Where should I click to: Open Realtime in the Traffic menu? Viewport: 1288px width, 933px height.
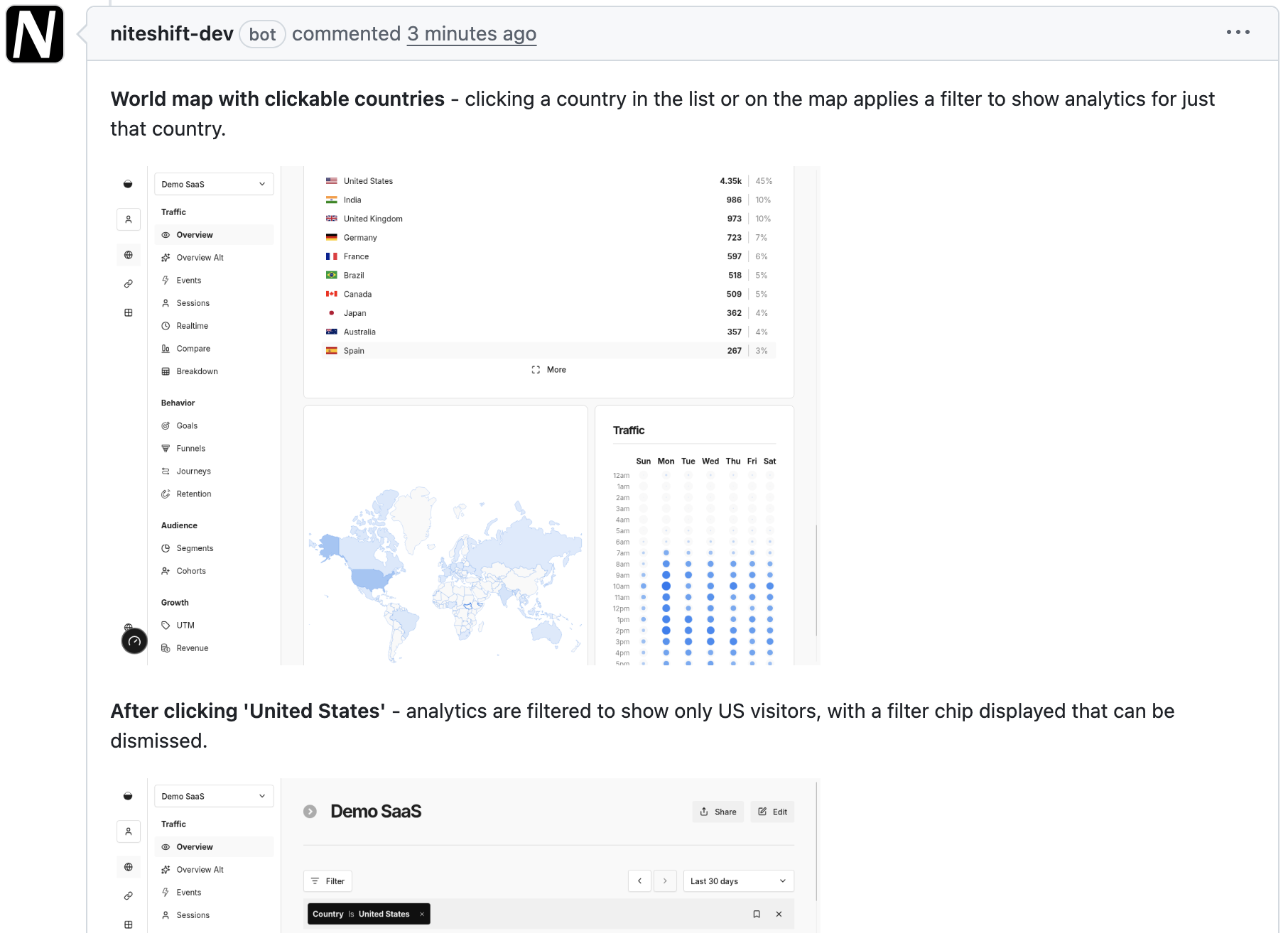(192, 326)
